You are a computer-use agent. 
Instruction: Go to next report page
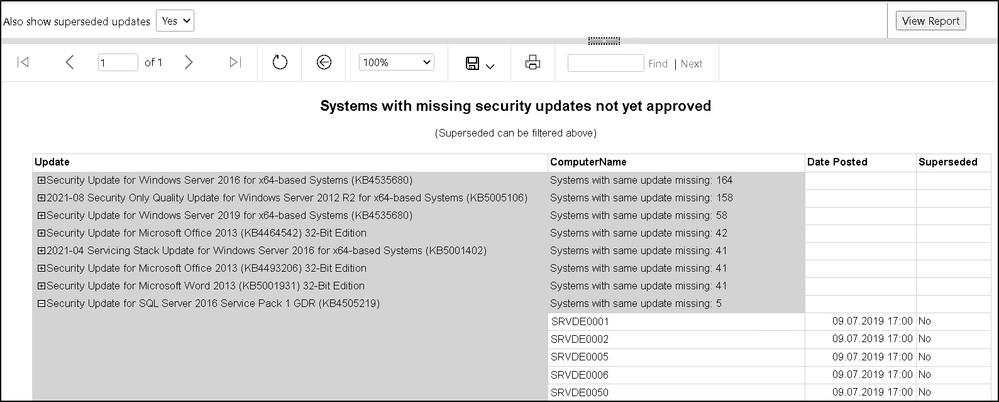coord(188,63)
